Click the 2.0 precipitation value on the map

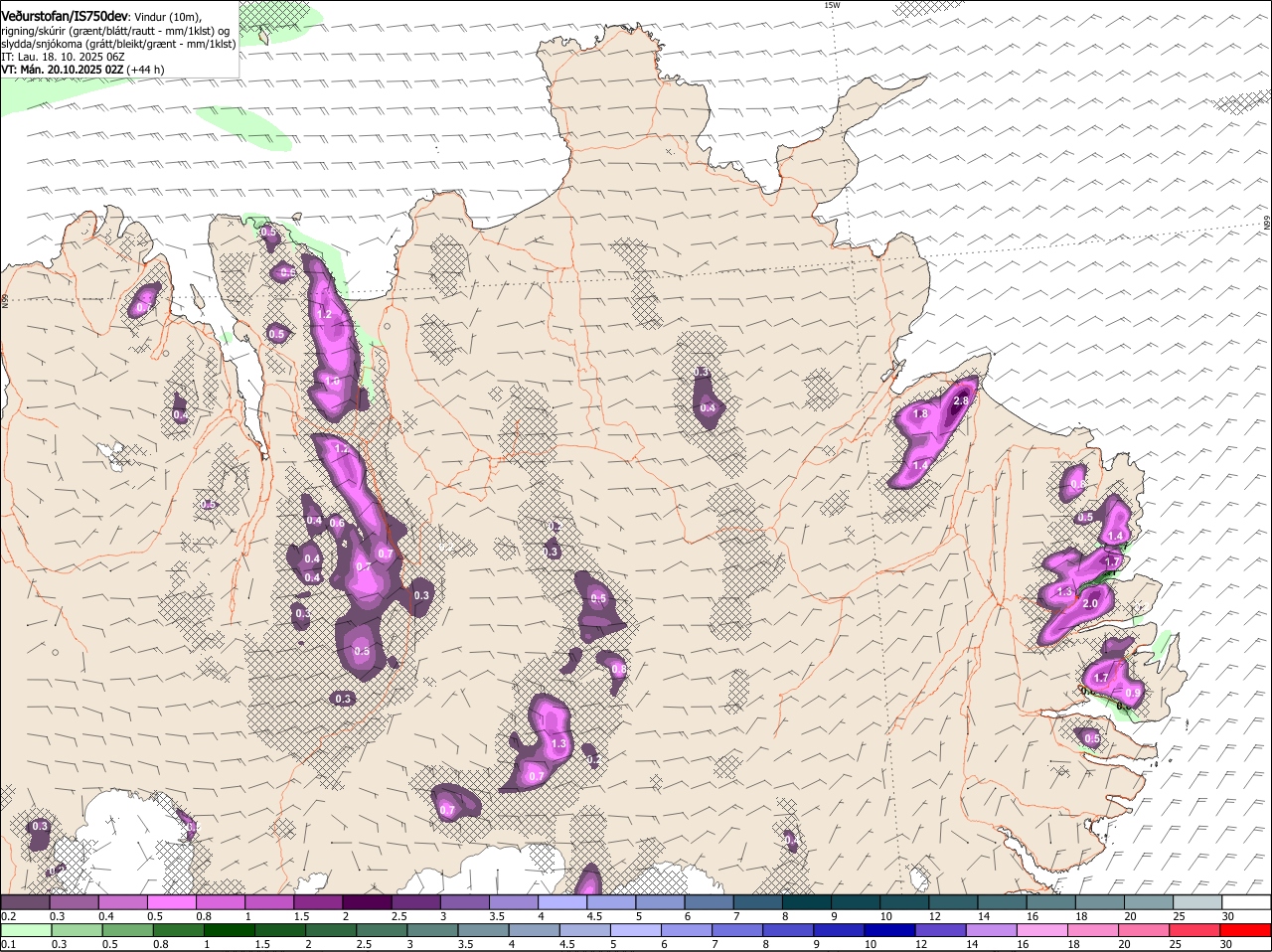point(1090,604)
